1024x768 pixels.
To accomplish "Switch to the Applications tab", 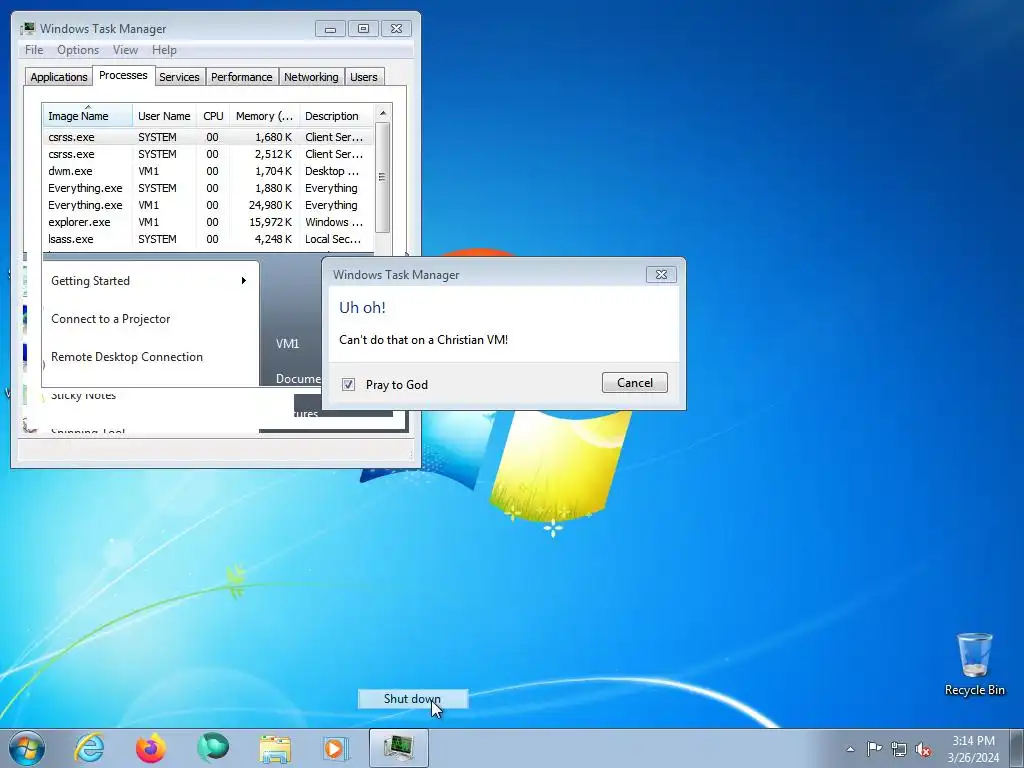I will click(59, 77).
